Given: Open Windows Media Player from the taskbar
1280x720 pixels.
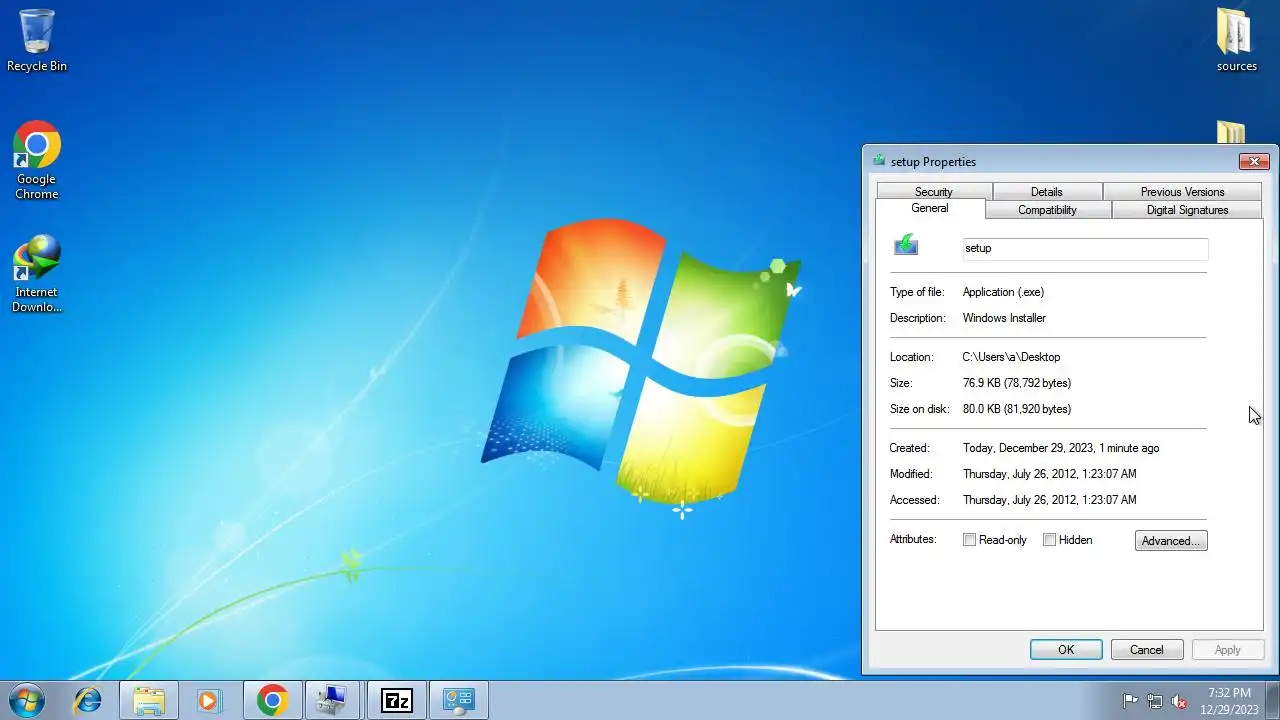Looking at the screenshot, I should [x=210, y=701].
